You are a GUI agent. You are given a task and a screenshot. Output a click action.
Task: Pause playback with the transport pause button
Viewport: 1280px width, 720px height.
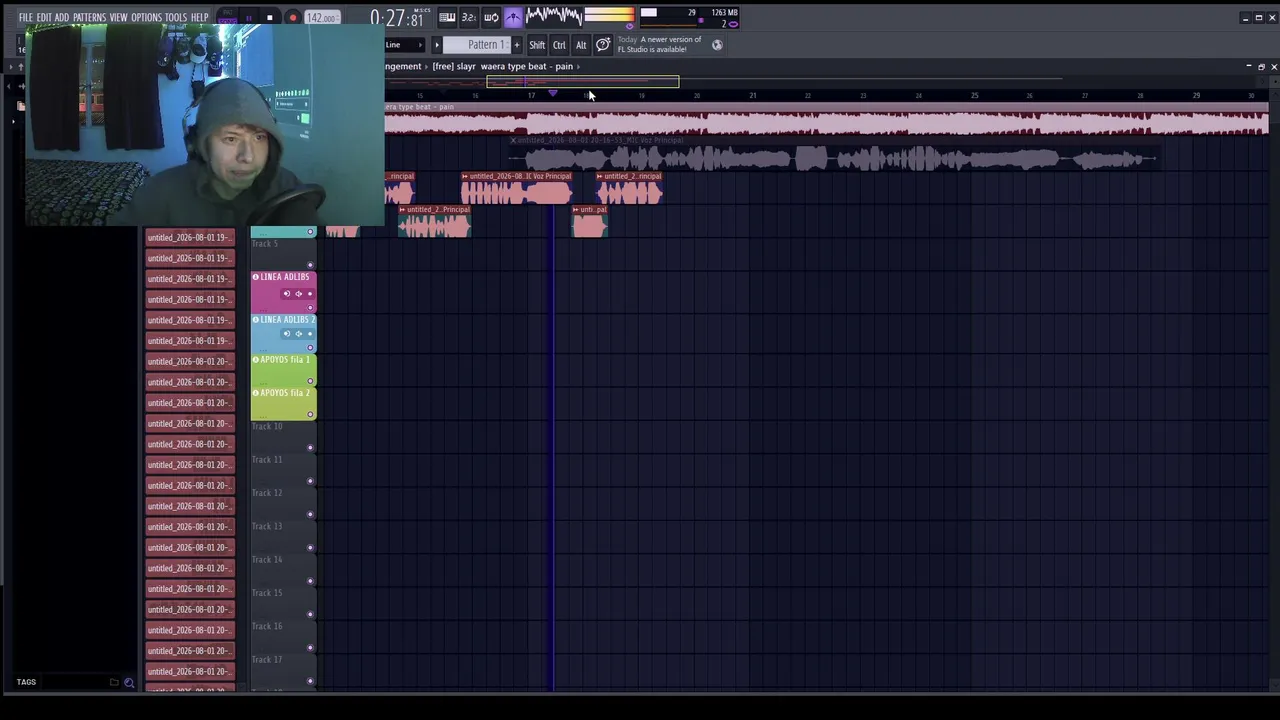248,18
